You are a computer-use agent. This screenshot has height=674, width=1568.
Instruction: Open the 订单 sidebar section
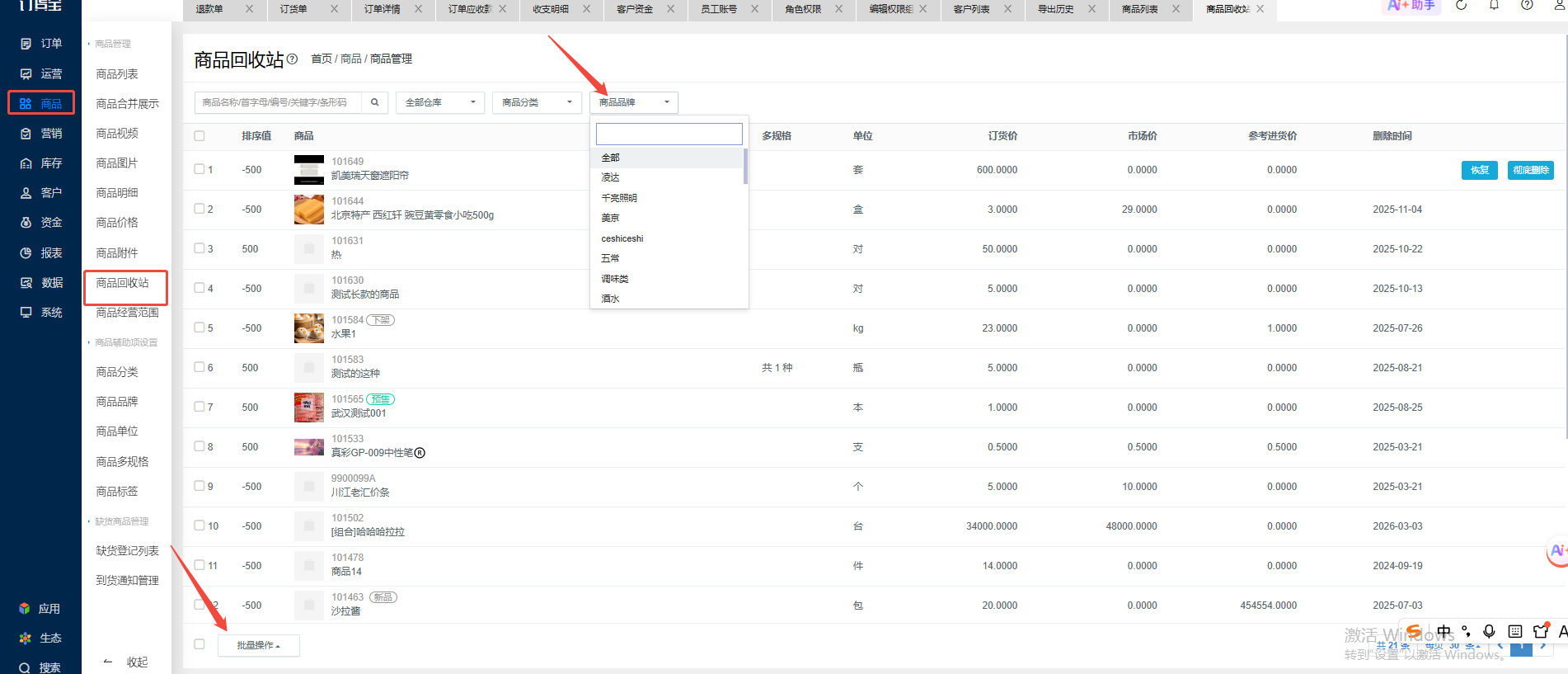pos(41,44)
